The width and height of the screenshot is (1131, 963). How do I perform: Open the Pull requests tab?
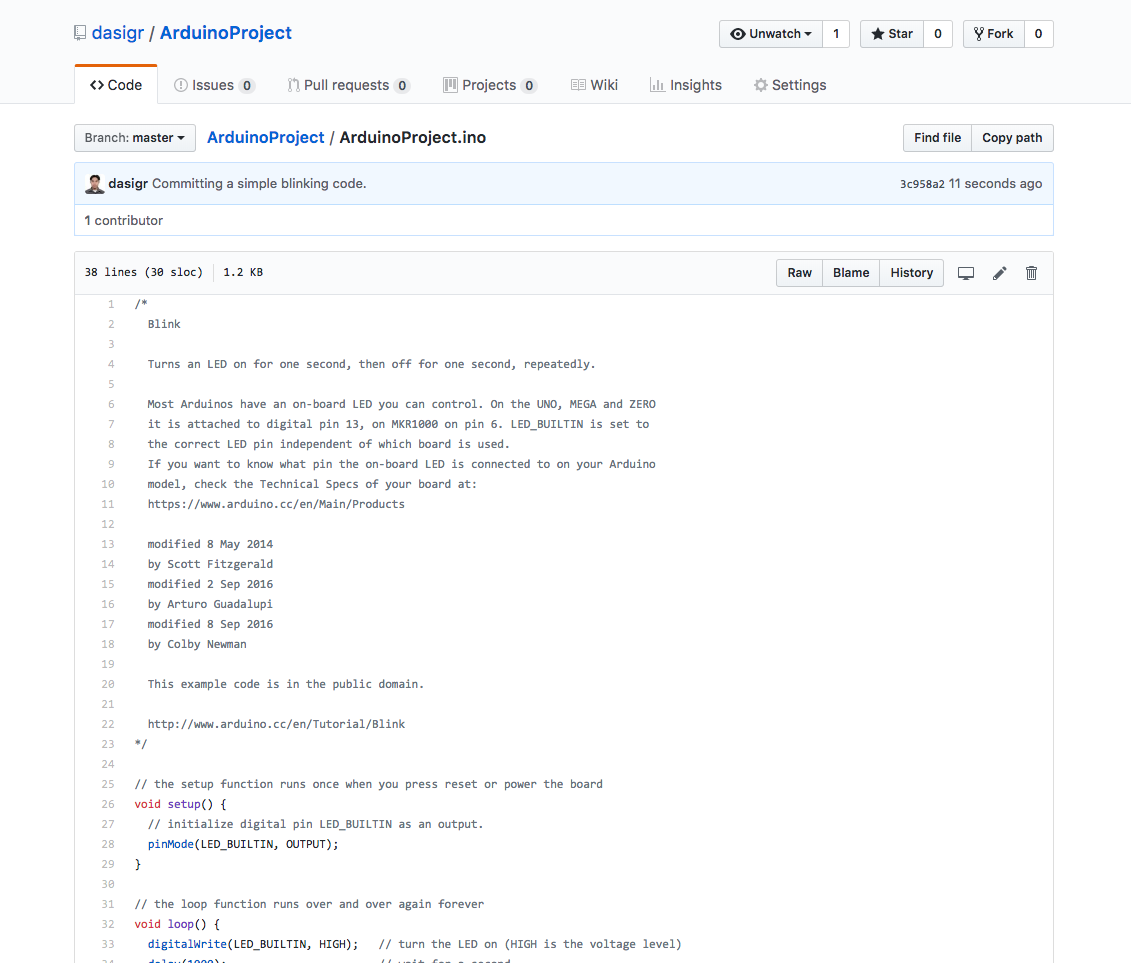348,85
